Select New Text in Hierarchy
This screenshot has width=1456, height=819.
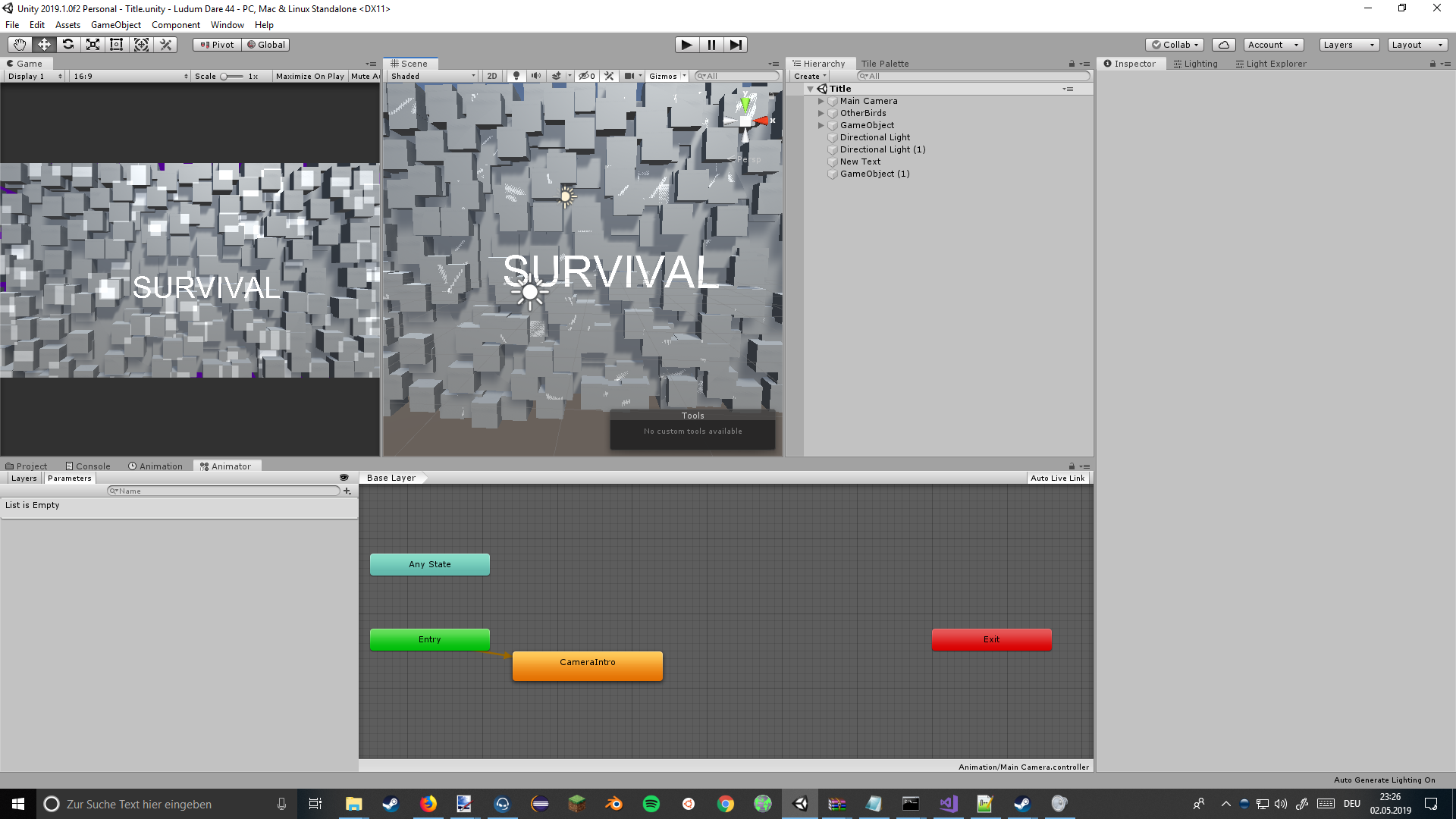860,162
